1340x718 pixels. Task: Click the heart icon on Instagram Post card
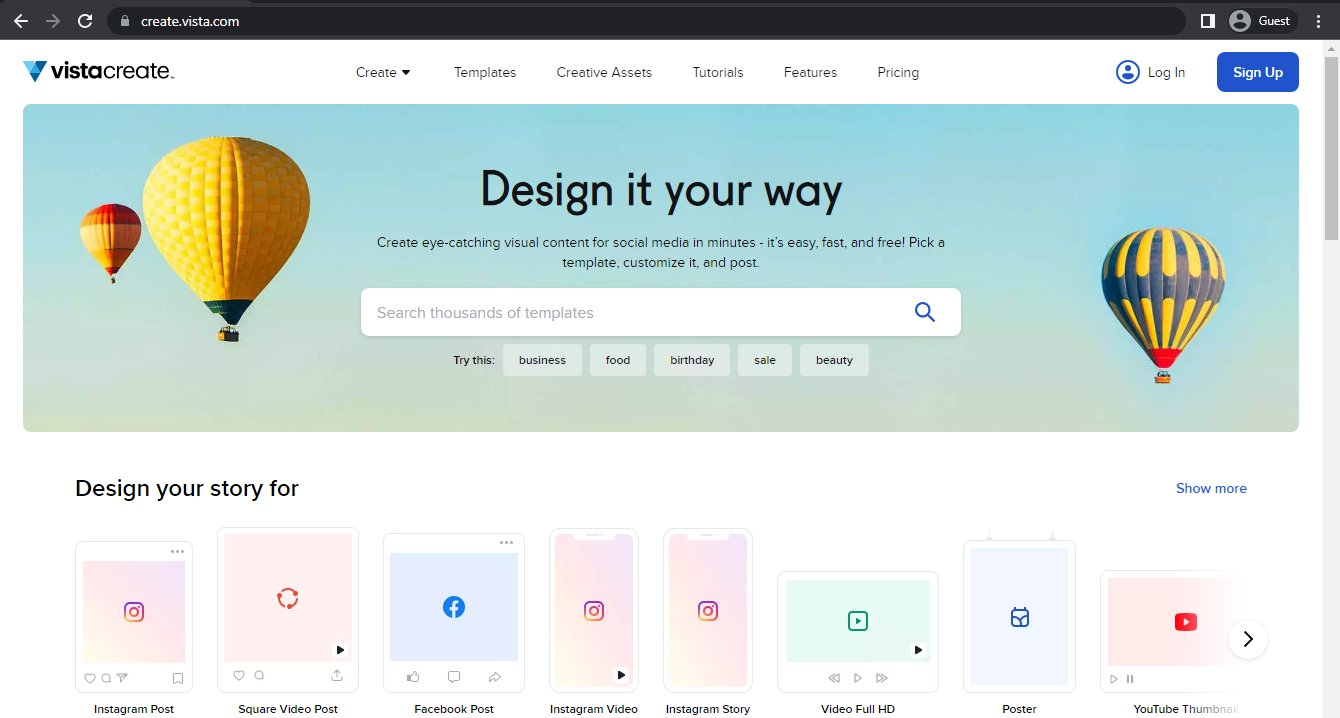tap(90, 678)
